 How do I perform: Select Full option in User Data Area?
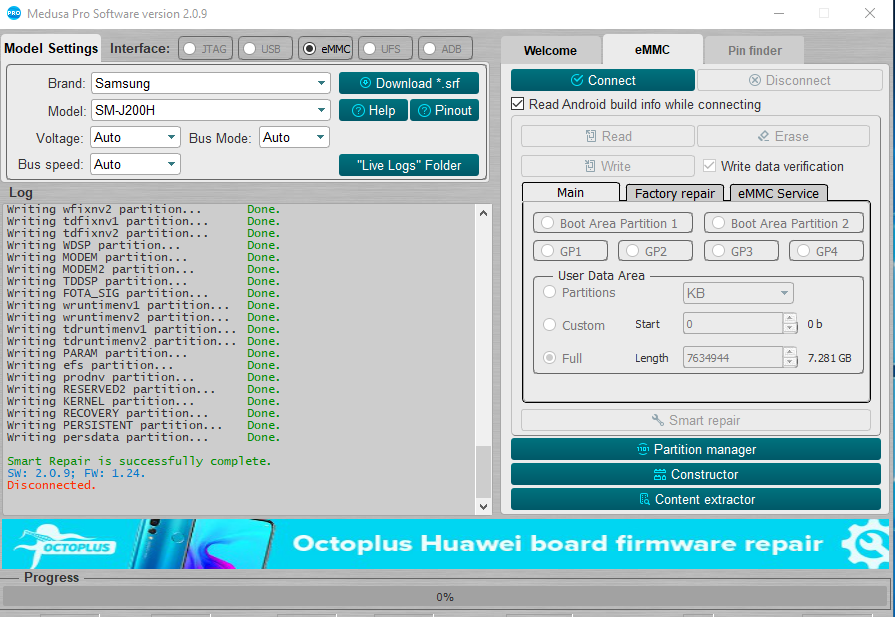click(550, 357)
